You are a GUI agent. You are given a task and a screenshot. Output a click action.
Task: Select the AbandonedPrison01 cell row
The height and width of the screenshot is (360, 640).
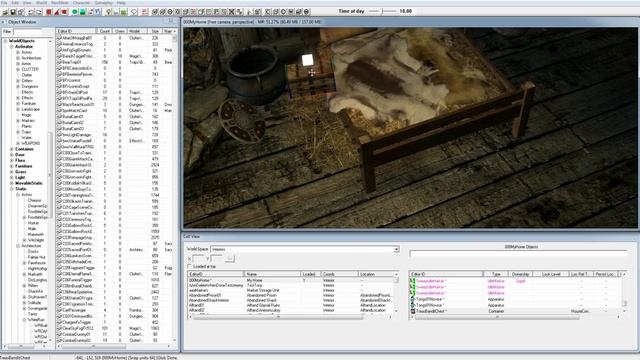tap(291, 295)
